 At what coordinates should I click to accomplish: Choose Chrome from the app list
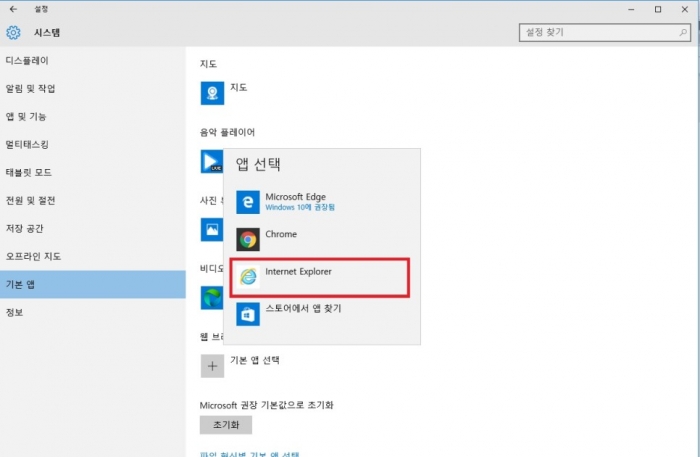321,239
